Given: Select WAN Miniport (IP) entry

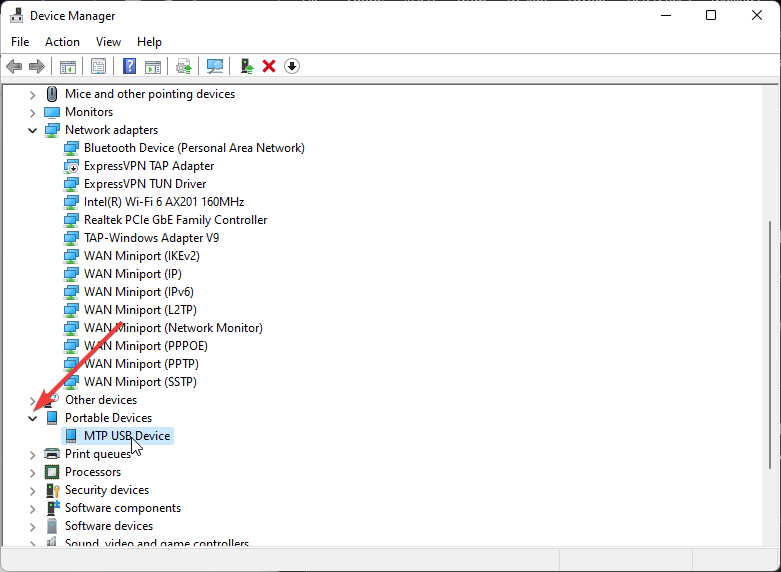Looking at the screenshot, I should point(133,274).
